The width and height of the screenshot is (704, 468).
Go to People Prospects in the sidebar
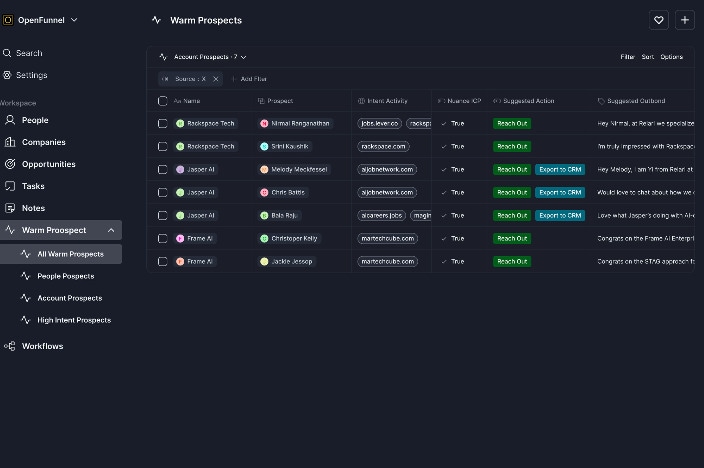coord(65,276)
